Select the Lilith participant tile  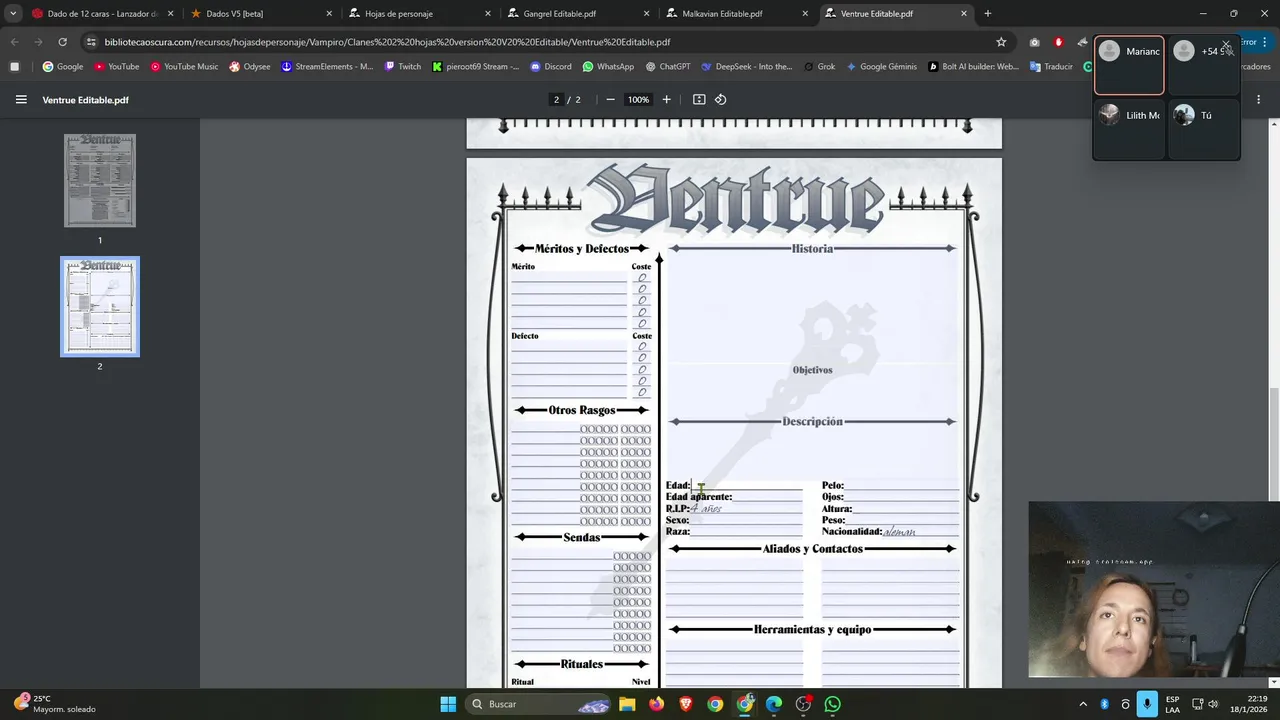1129,128
